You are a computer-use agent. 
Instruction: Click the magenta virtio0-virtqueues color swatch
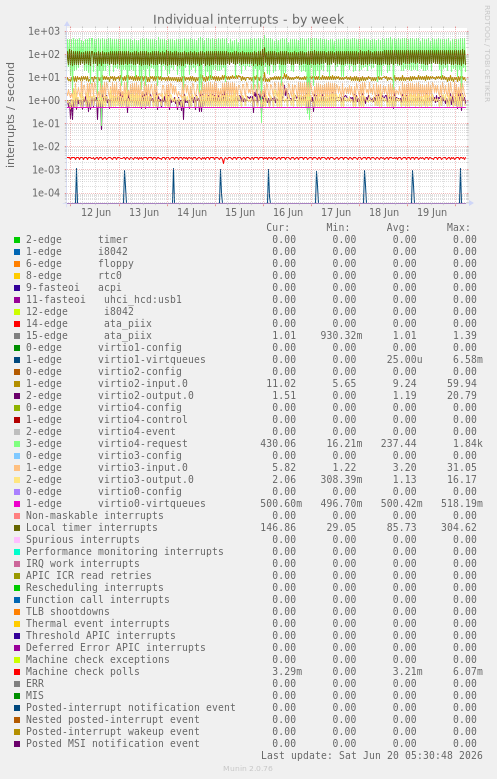tap(17, 504)
